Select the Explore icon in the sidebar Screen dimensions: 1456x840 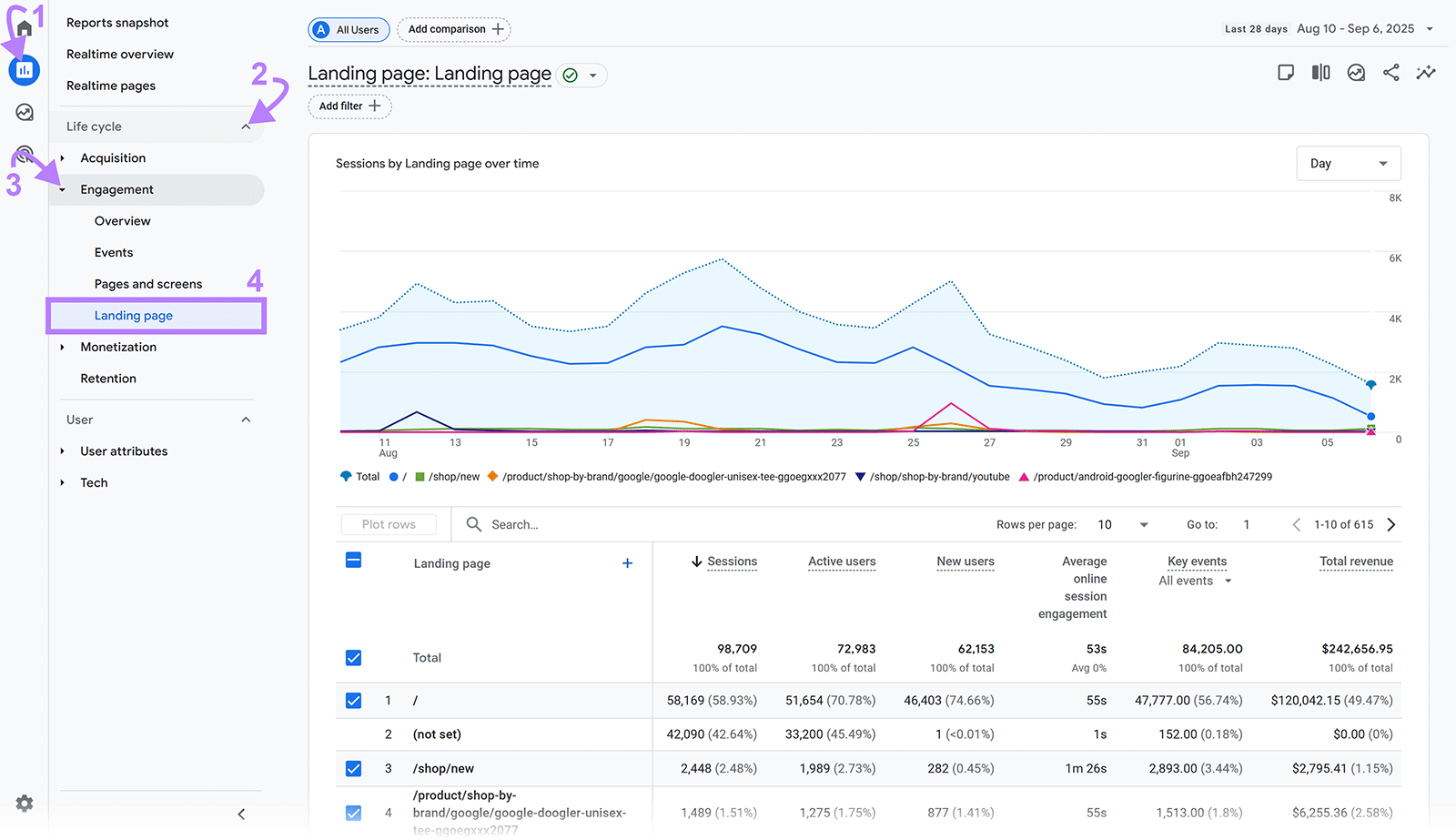(24, 111)
